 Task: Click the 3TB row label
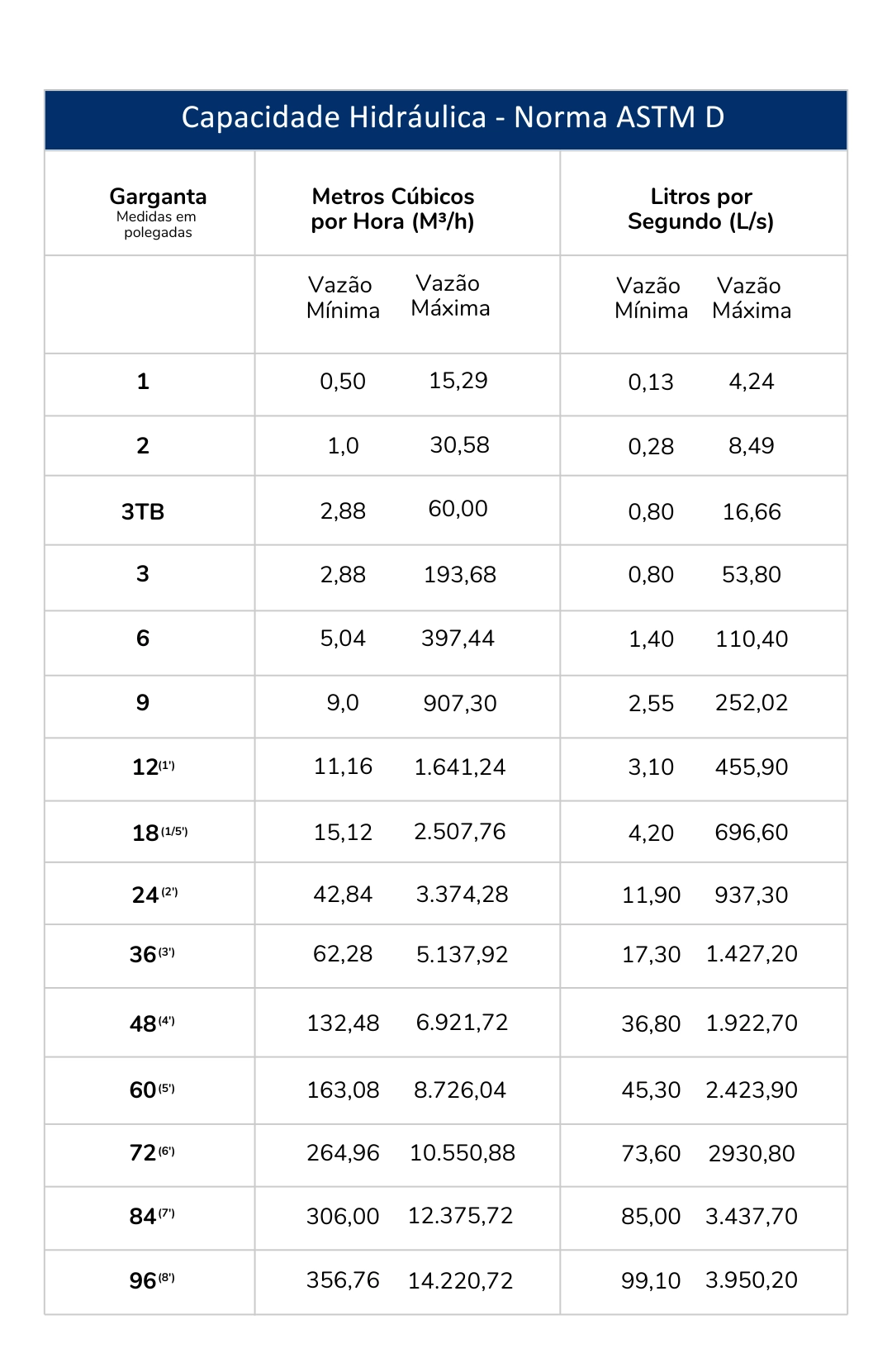143,512
